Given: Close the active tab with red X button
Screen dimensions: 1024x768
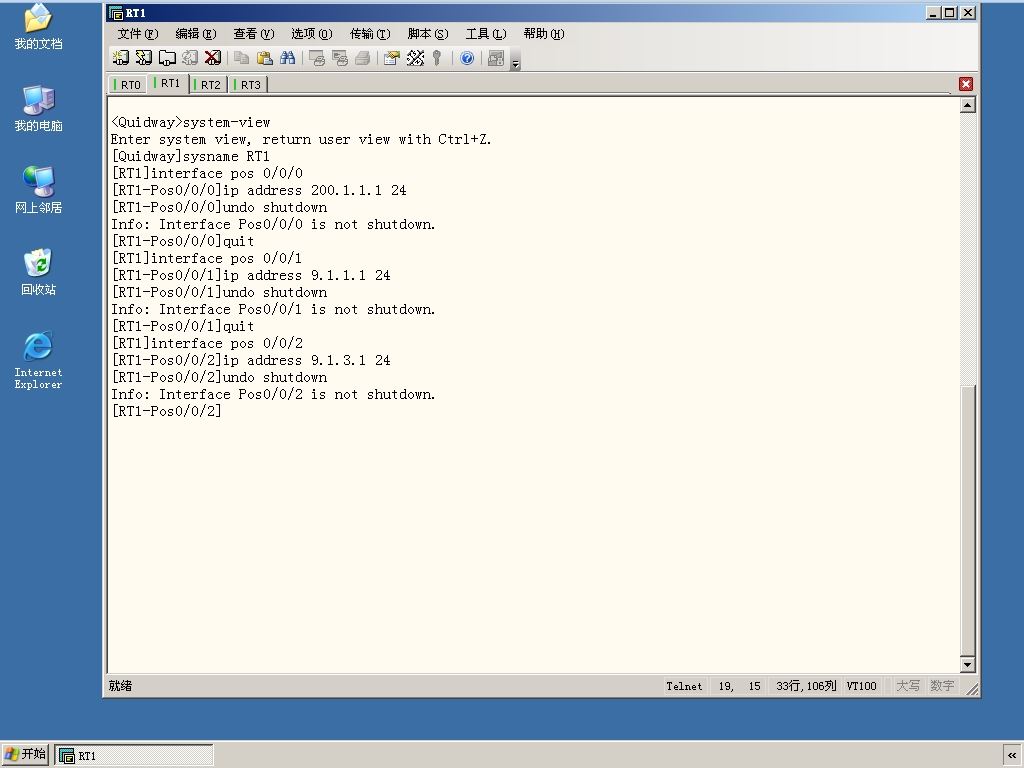Looking at the screenshot, I should (966, 84).
